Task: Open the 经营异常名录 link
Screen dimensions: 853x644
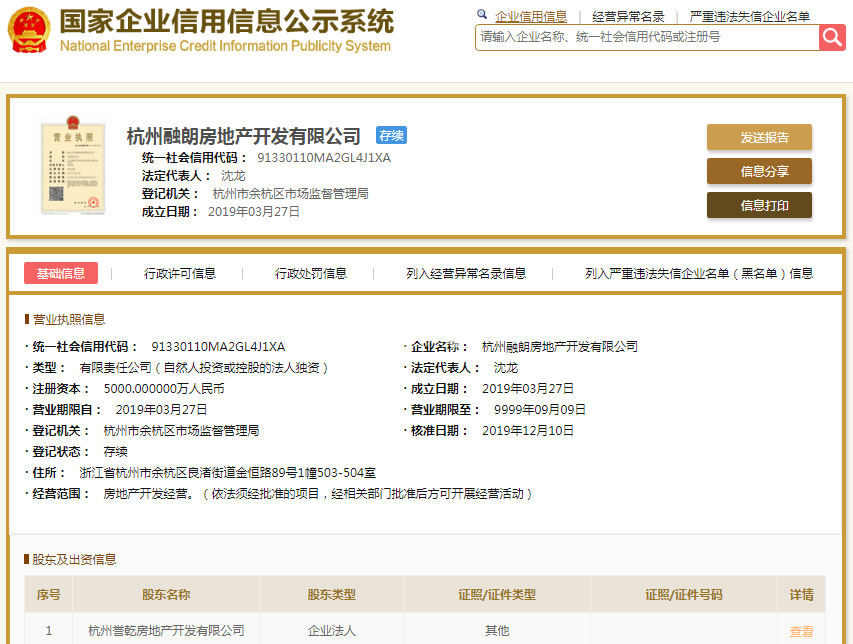Action: pos(628,17)
